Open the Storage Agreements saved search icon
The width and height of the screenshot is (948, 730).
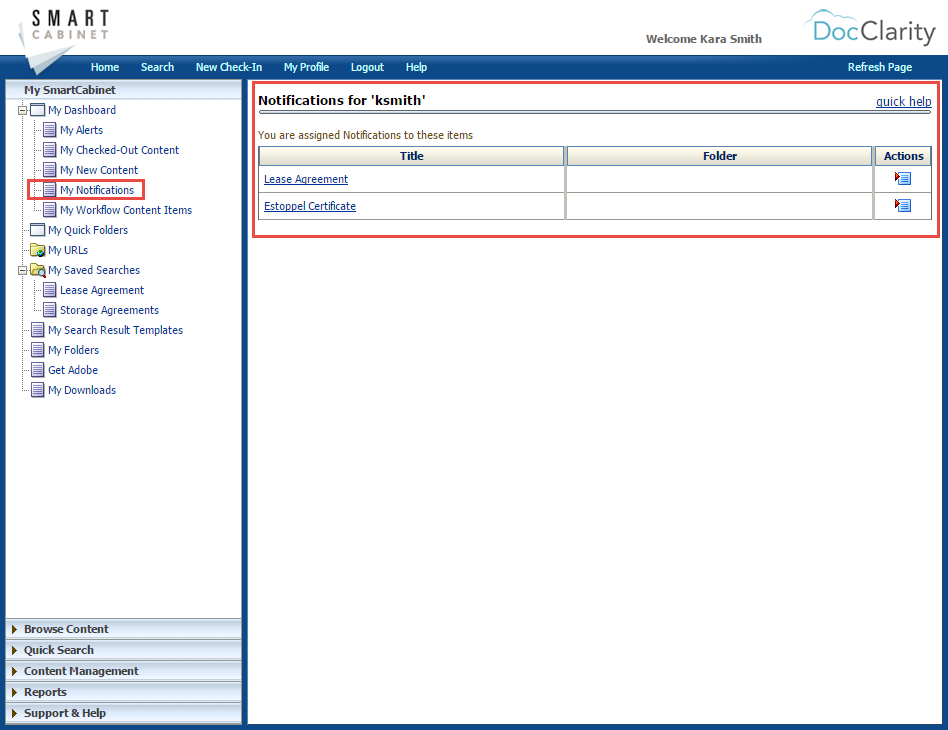tap(49, 310)
